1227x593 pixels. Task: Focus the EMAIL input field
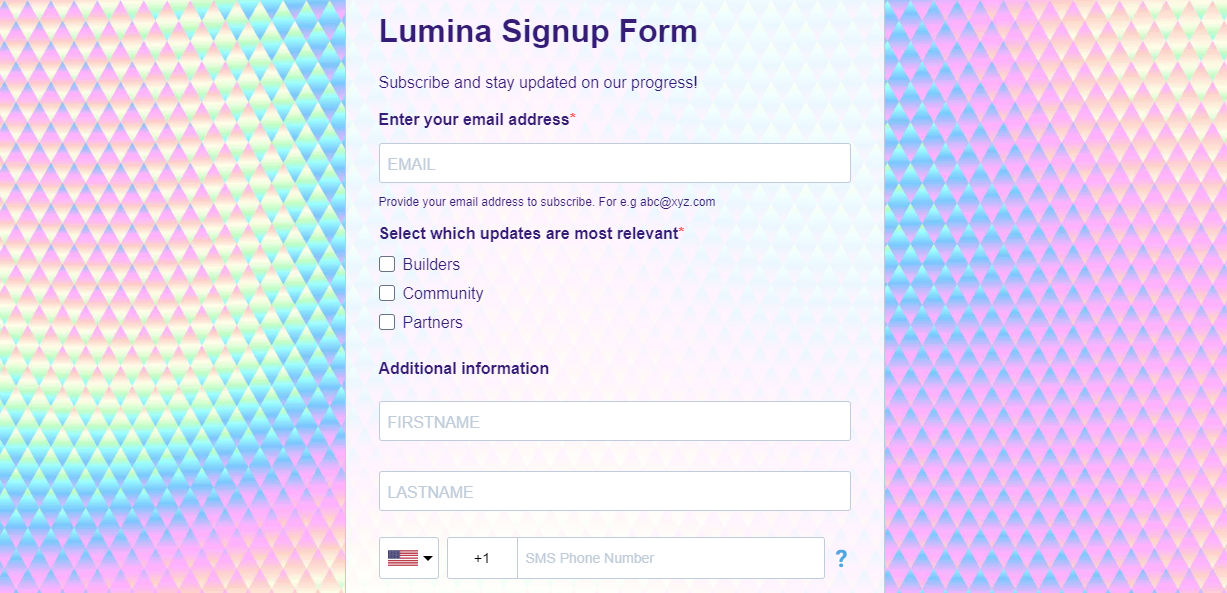coord(615,163)
